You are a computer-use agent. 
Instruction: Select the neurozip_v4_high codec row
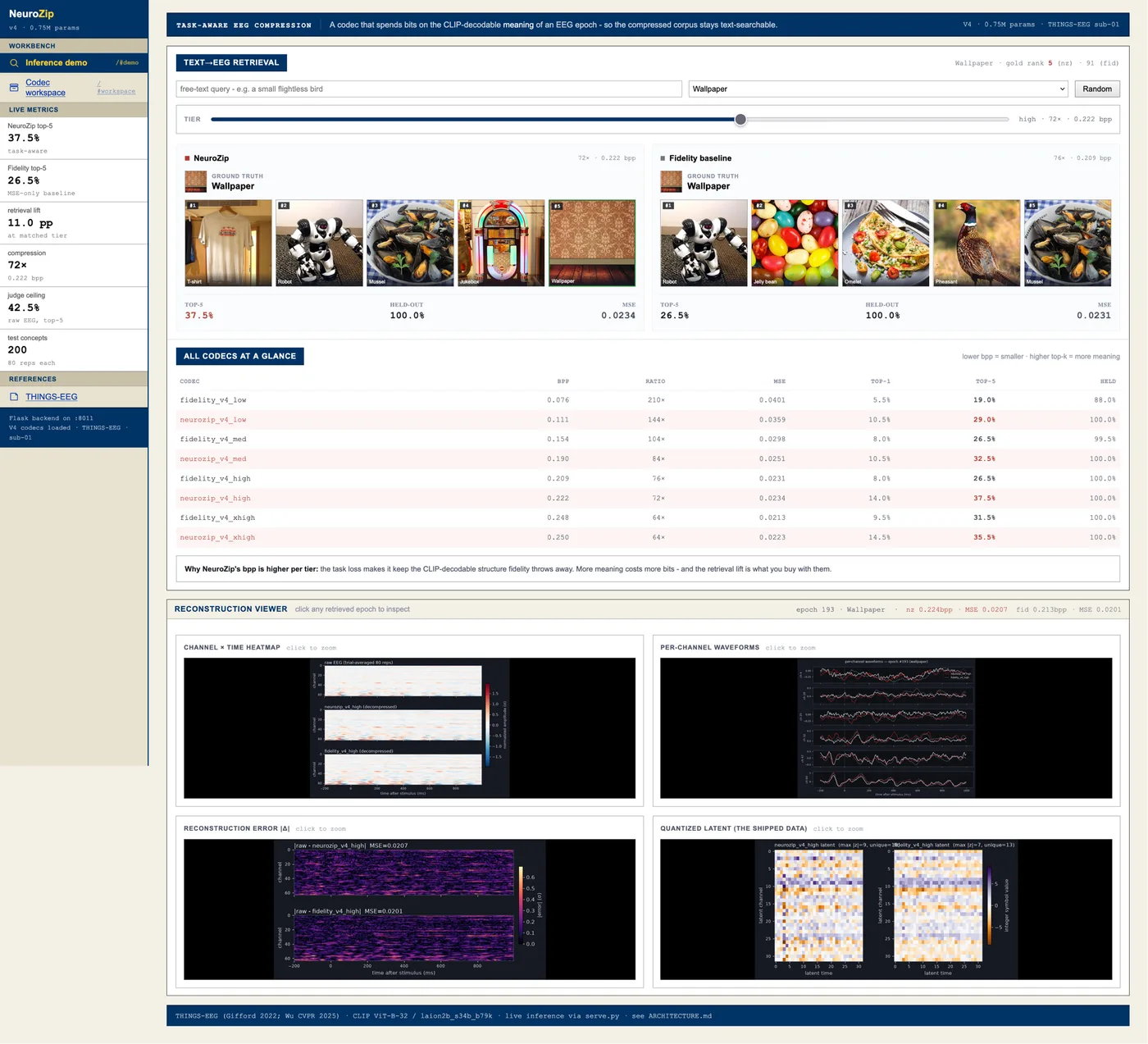[648, 498]
